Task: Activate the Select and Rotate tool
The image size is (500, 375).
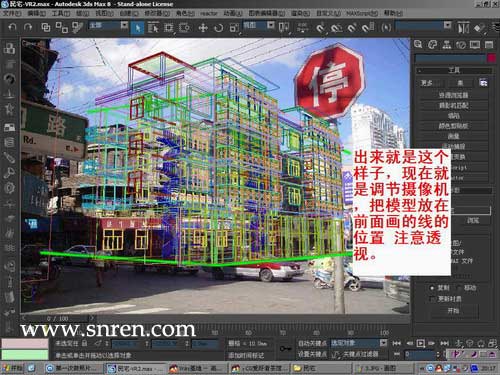Action: 219,27
